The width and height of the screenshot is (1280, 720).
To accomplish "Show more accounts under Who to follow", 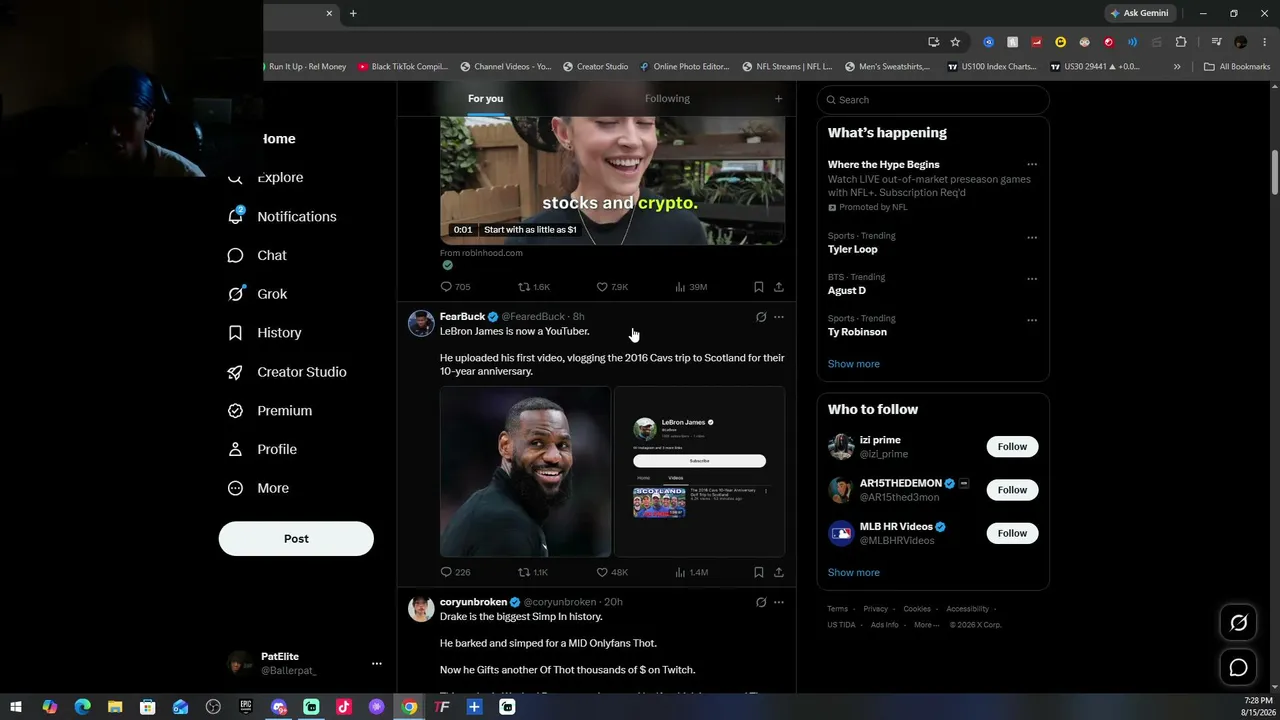I will coord(854,573).
